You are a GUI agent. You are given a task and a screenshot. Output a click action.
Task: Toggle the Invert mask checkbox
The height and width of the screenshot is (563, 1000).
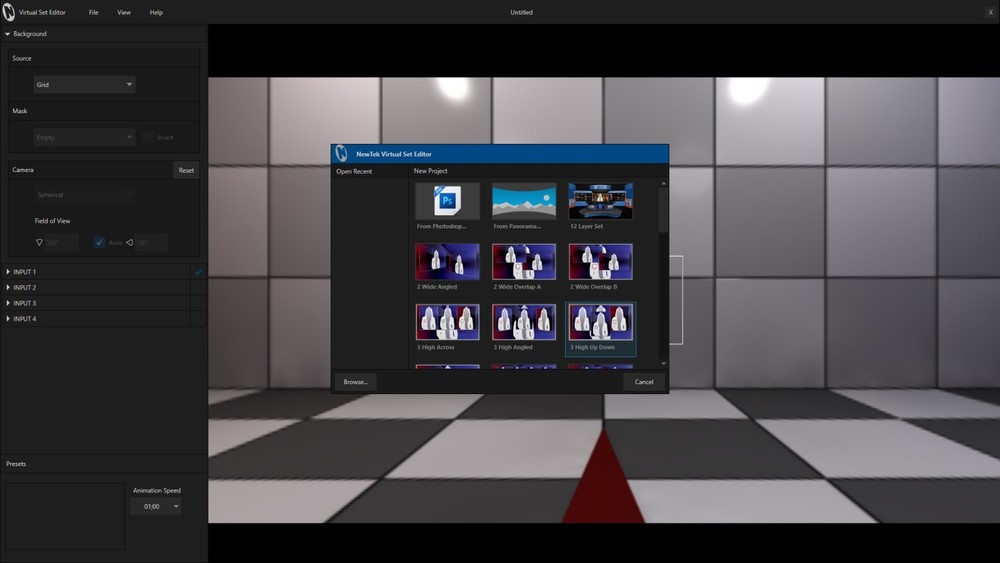pyautogui.click(x=149, y=137)
